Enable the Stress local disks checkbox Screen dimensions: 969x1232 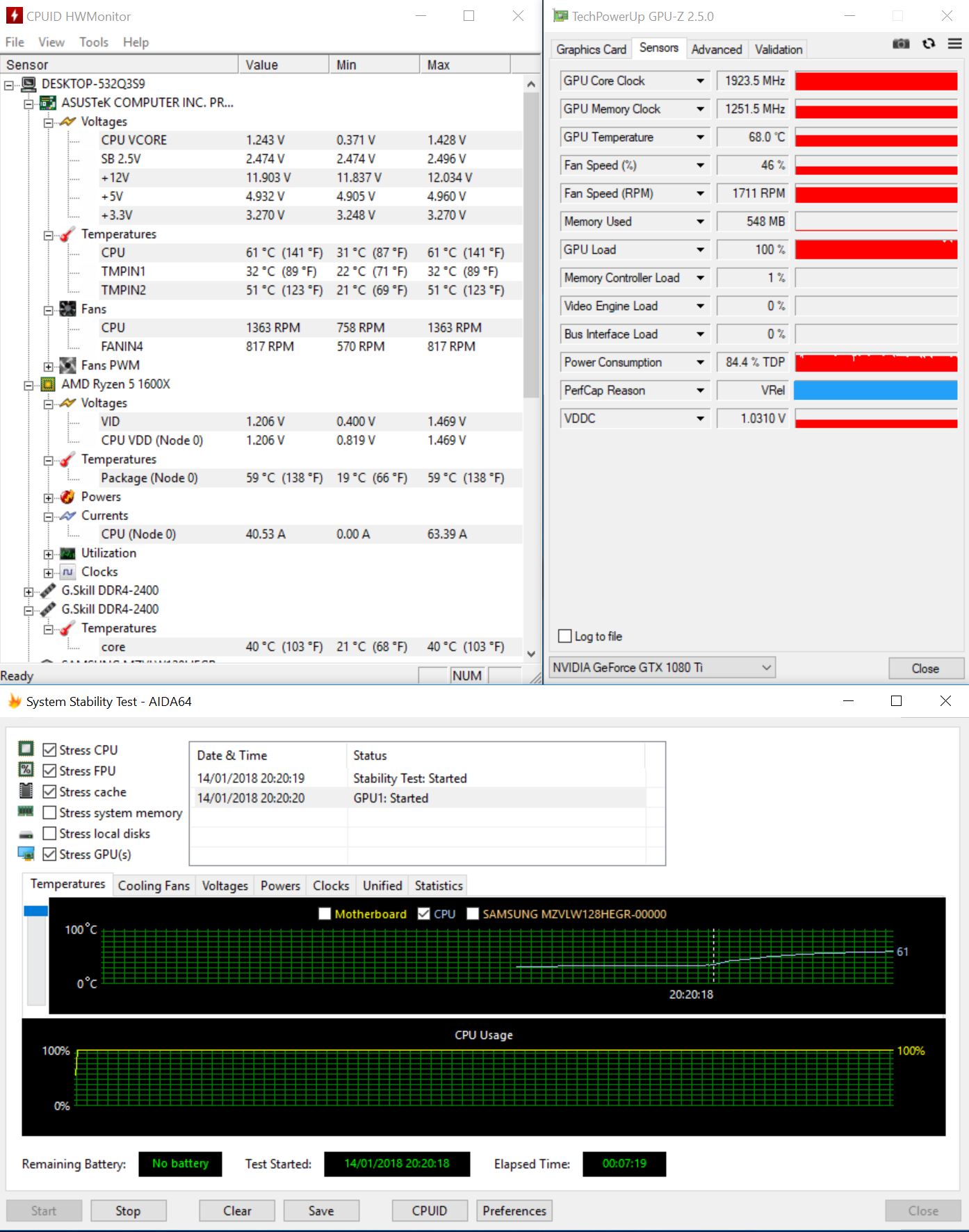49,833
